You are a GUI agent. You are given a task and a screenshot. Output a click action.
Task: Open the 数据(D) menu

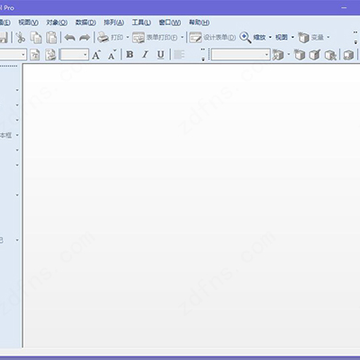click(86, 23)
